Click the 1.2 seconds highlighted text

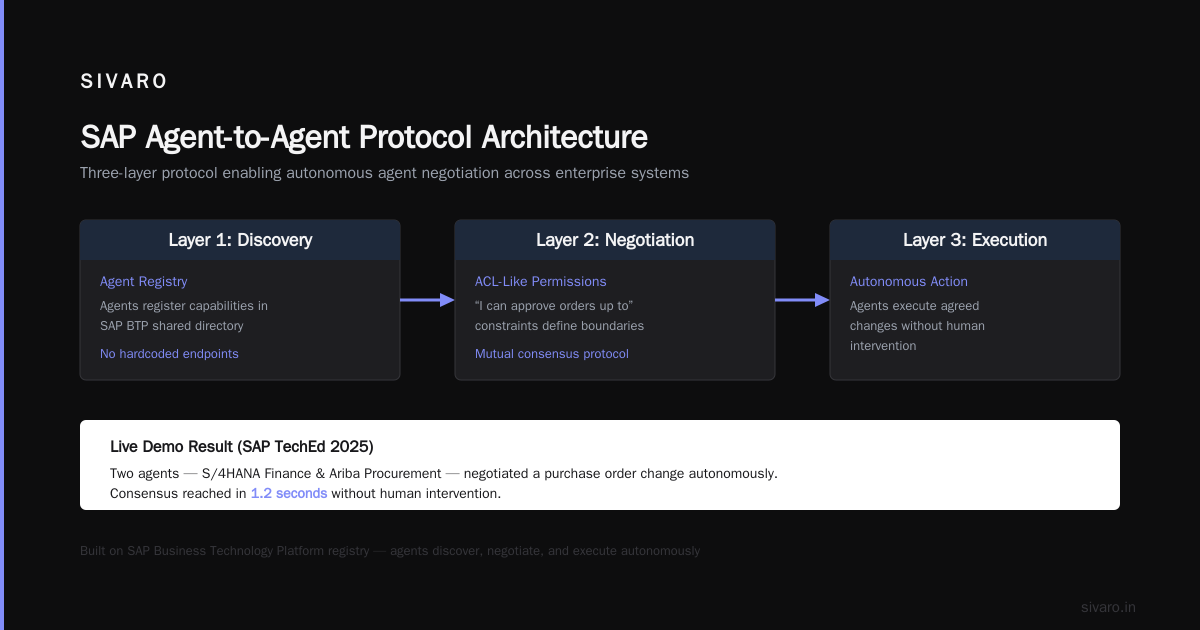tap(289, 493)
